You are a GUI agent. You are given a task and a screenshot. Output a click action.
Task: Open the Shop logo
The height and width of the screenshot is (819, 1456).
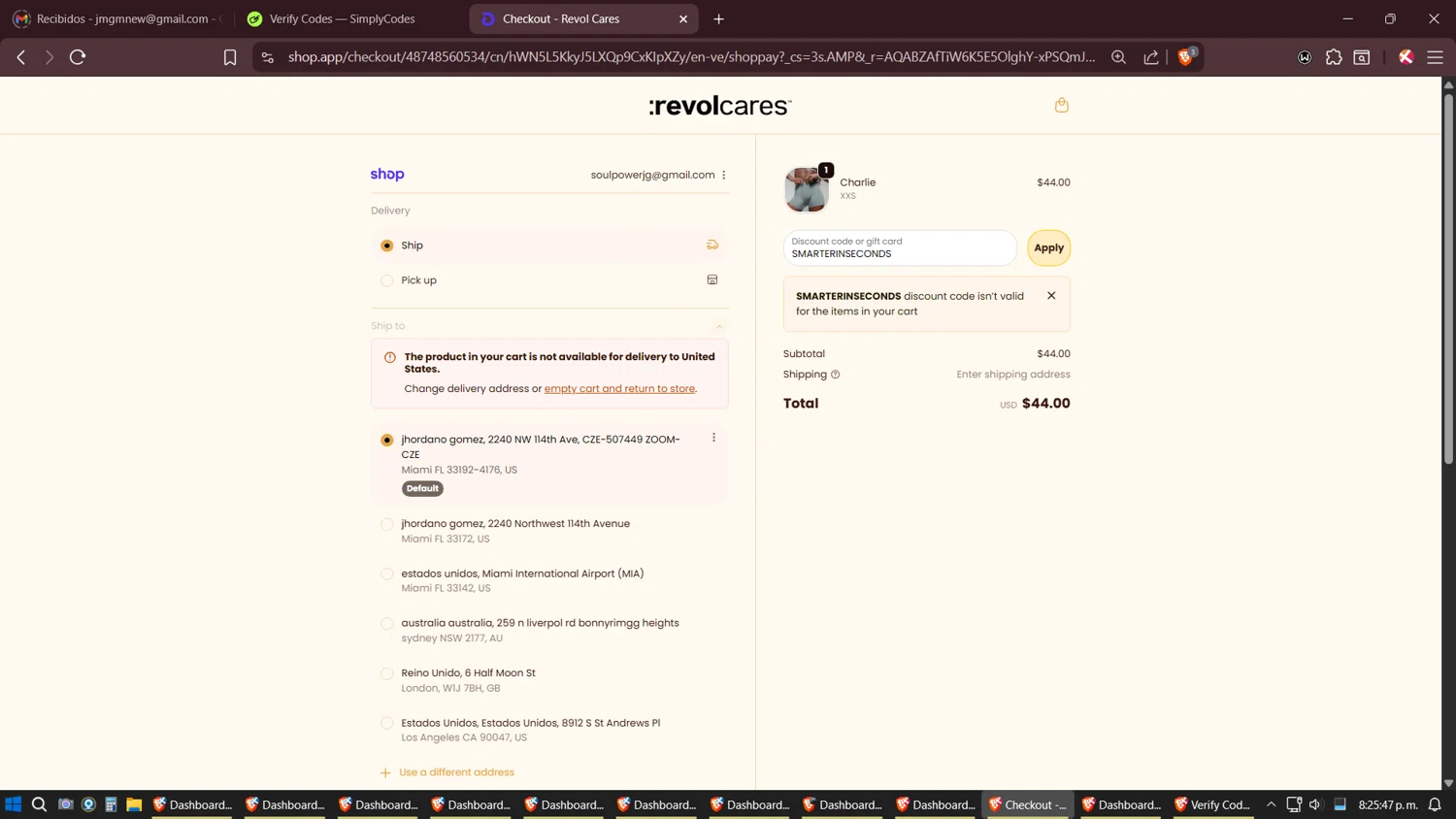tap(387, 174)
